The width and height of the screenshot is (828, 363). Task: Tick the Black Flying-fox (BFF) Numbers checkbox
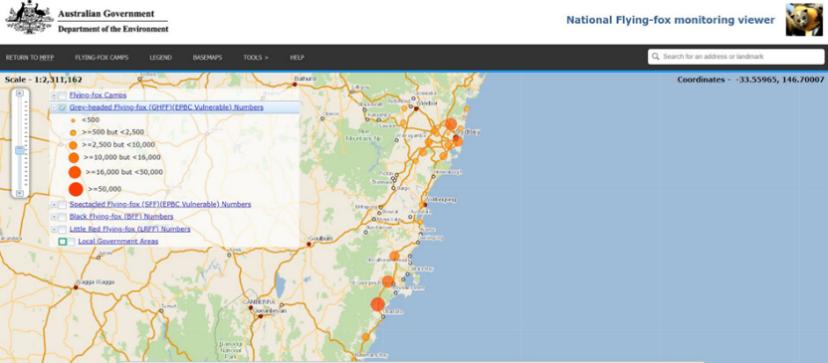(x=62, y=217)
